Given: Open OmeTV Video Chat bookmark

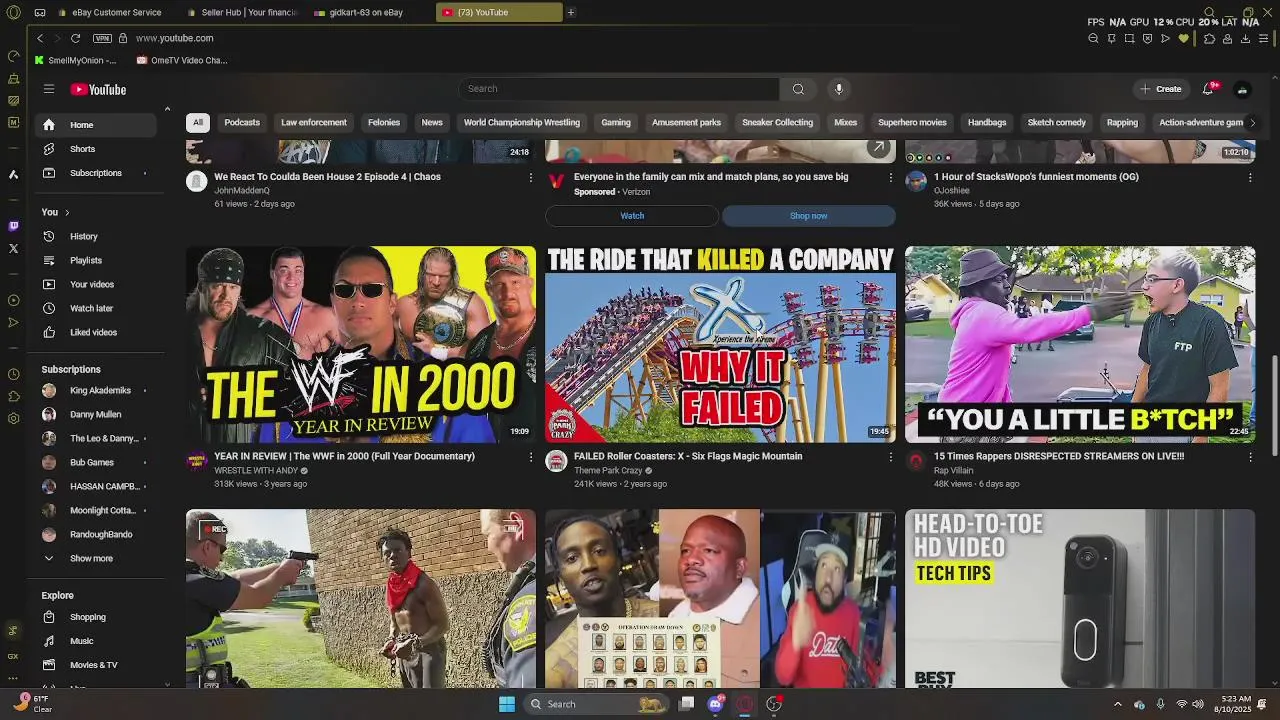Looking at the screenshot, I should click(x=182, y=60).
